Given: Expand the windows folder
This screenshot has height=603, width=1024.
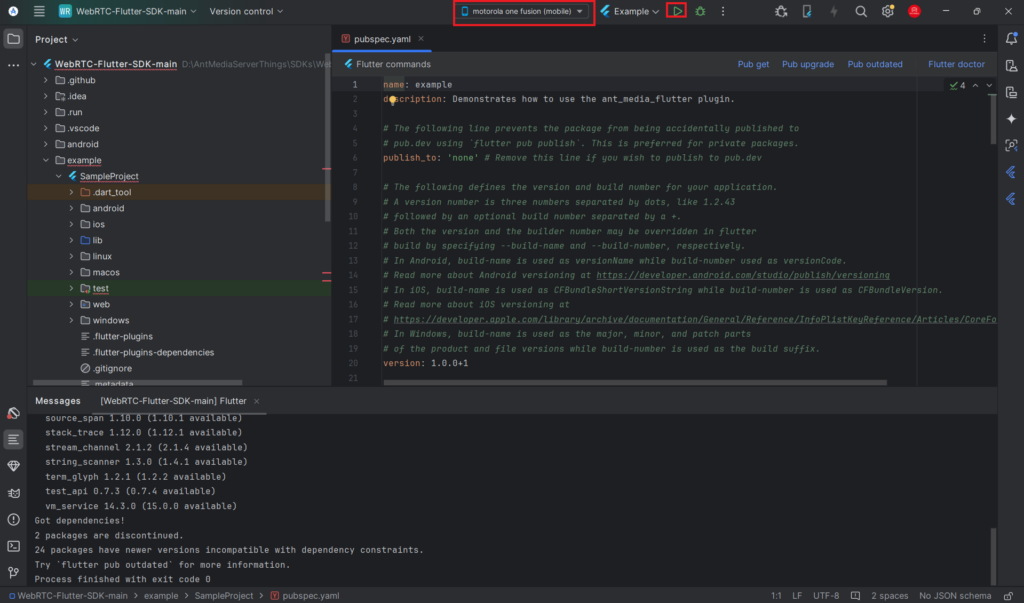Looking at the screenshot, I should [71, 320].
